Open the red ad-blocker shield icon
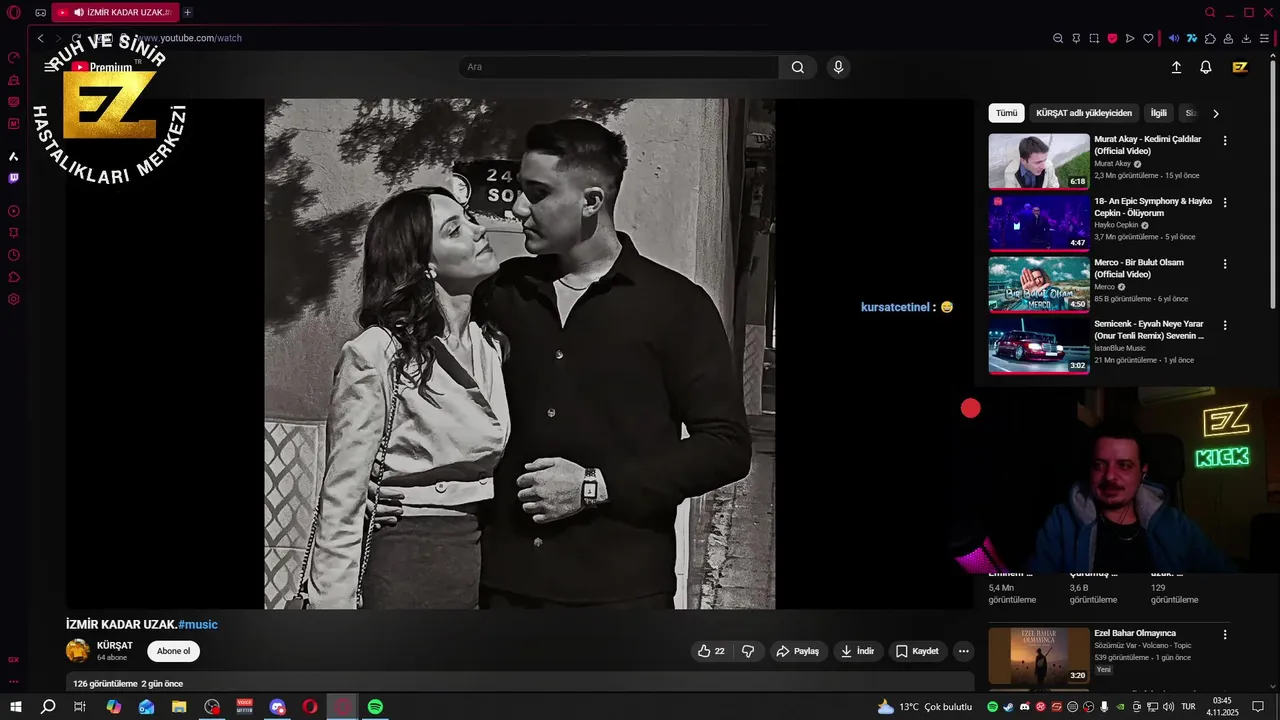The width and height of the screenshot is (1280, 720). (1112, 38)
